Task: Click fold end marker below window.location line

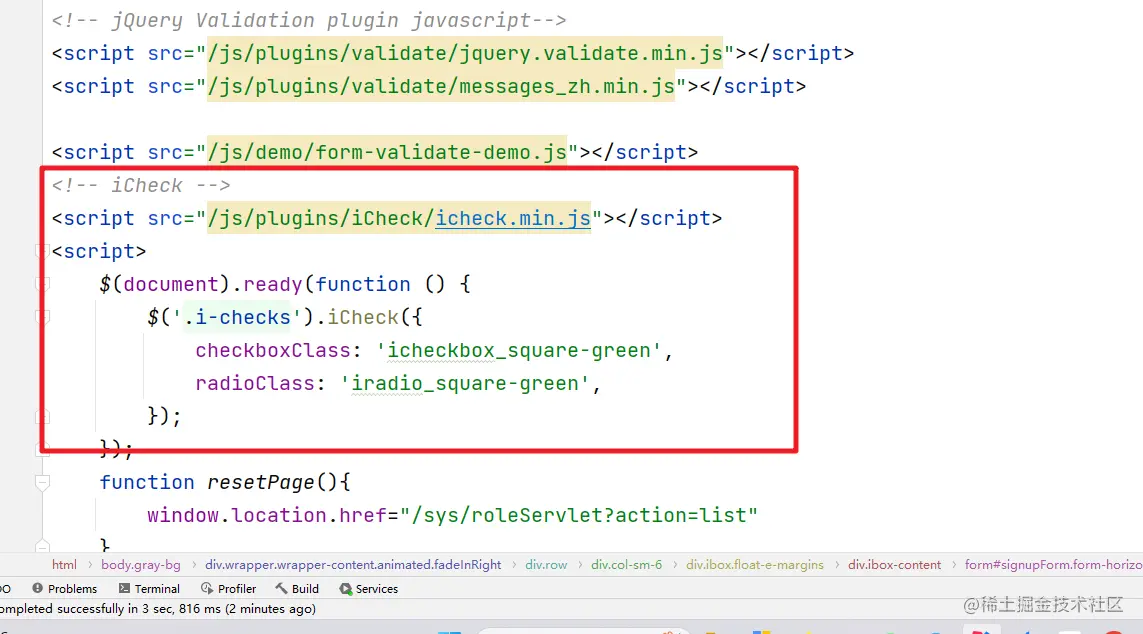Action: click(x=42, y=545)
